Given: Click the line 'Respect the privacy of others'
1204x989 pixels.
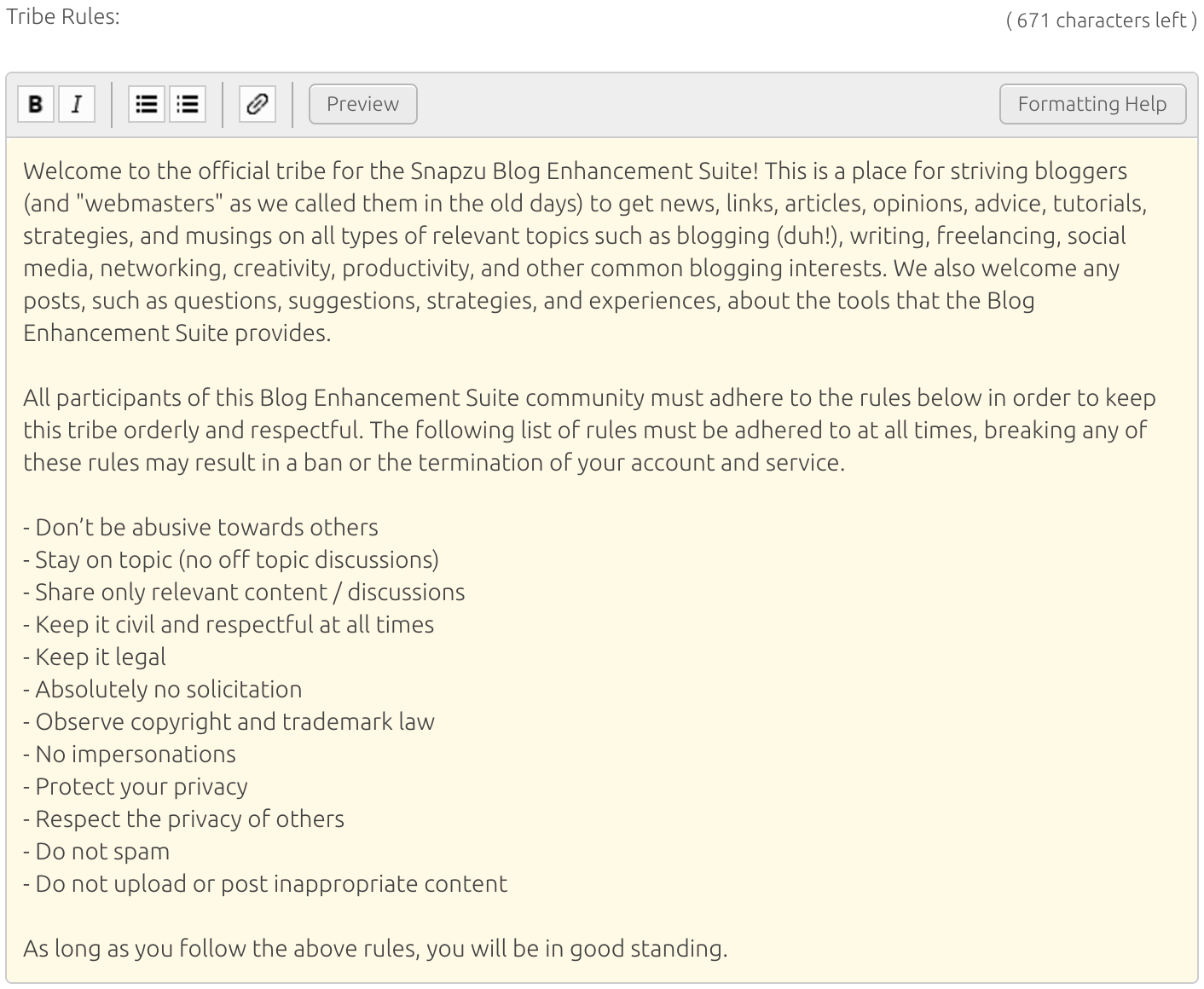Looking at the screenshot, I should click(183, 818).
